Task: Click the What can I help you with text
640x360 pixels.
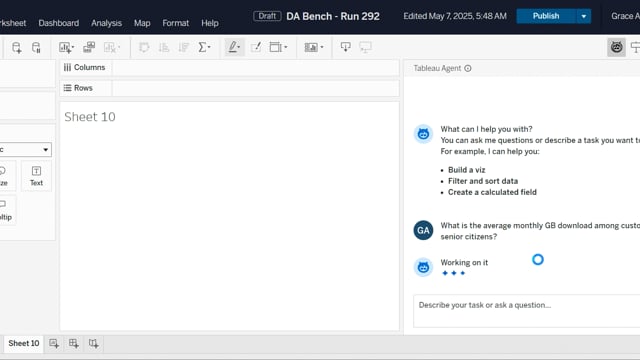Action: click(x=486, y=129)
